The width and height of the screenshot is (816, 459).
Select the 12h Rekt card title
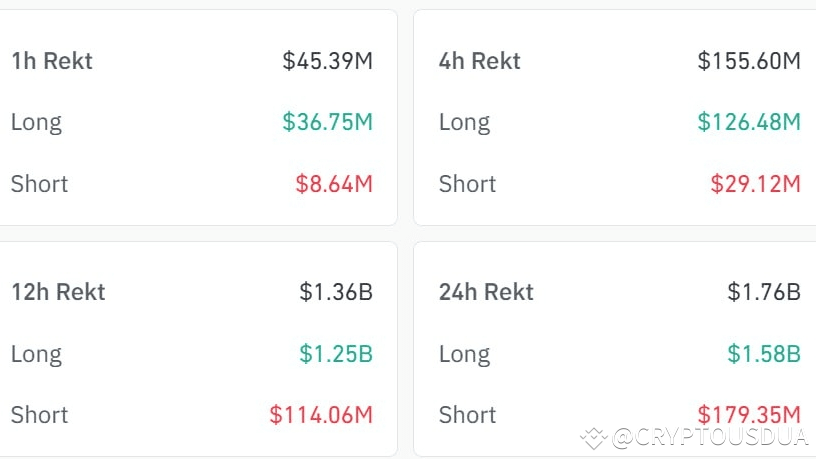pyautogui.click(x=58, y=292)
